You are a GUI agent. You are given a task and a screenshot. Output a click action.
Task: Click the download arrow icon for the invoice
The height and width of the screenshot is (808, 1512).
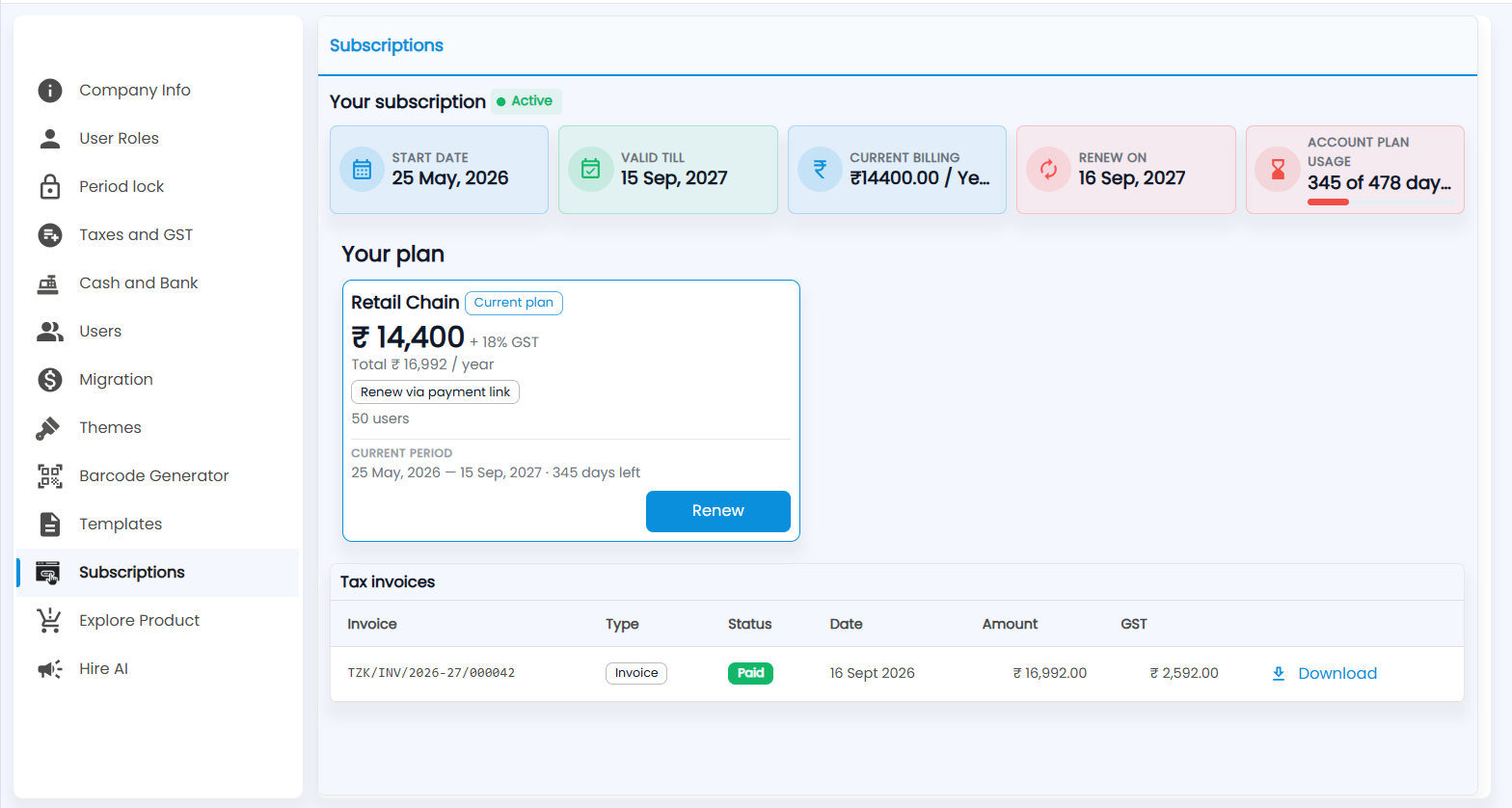pos(1279,673)
